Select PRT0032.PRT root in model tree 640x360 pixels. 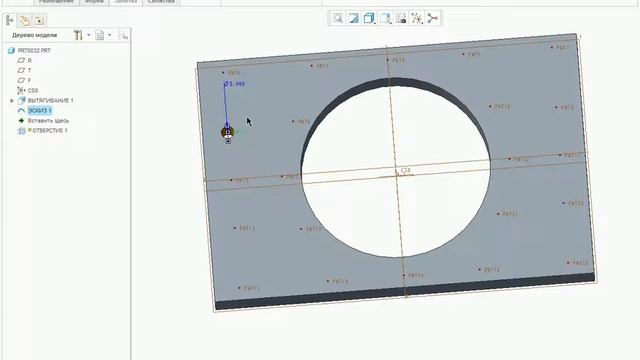click(29, 51)
